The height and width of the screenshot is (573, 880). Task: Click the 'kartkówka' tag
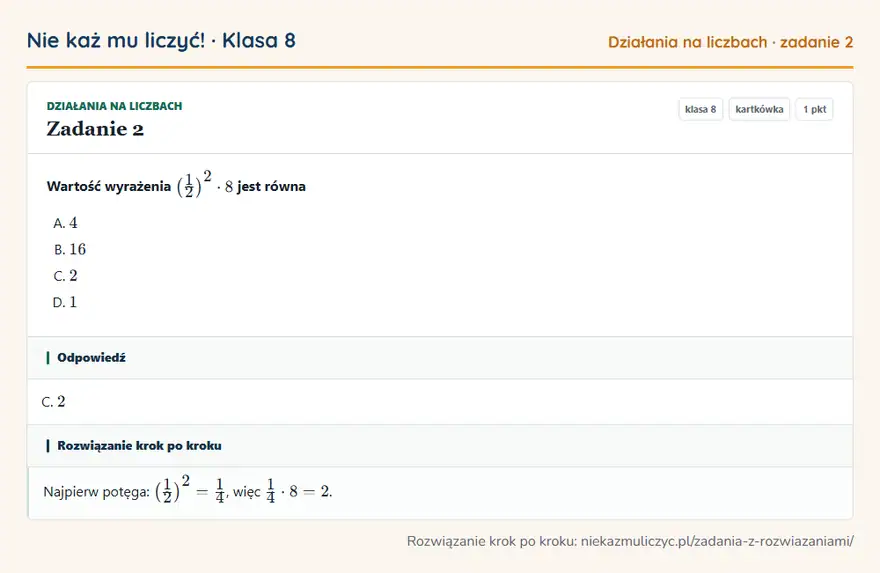(x=759, y=109)
